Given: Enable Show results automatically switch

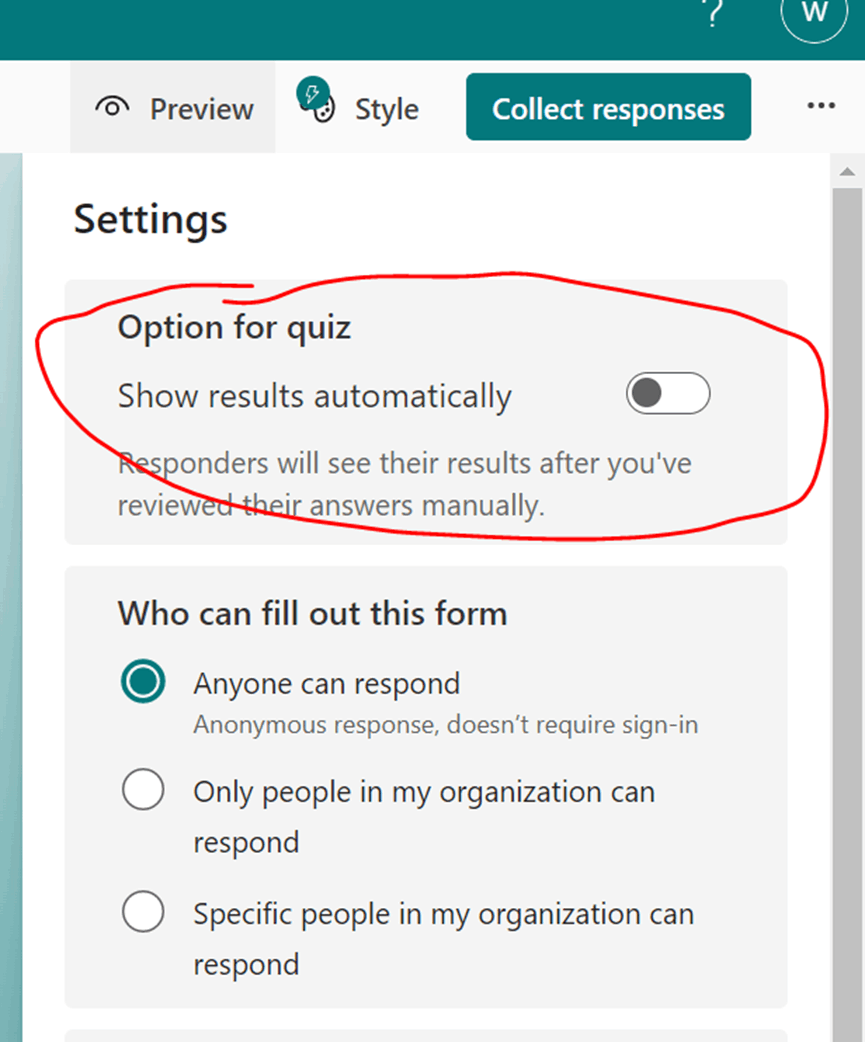Looking at the screenshot, I should coord(668,393).
